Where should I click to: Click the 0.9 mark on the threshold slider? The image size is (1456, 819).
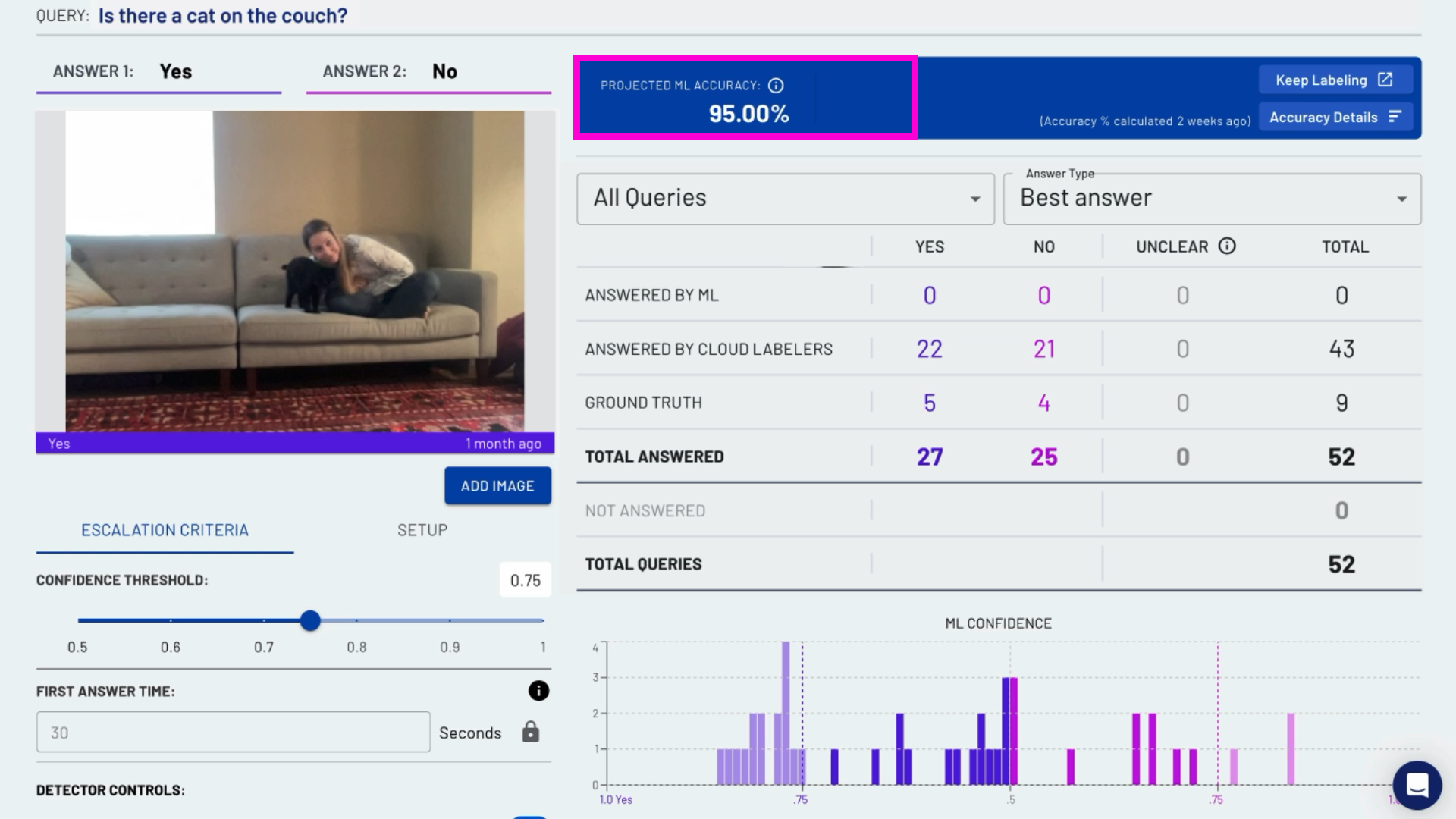tap(450, 647)
